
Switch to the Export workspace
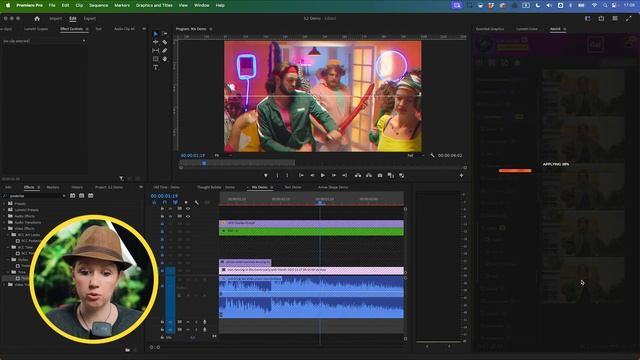pos(89,18)
